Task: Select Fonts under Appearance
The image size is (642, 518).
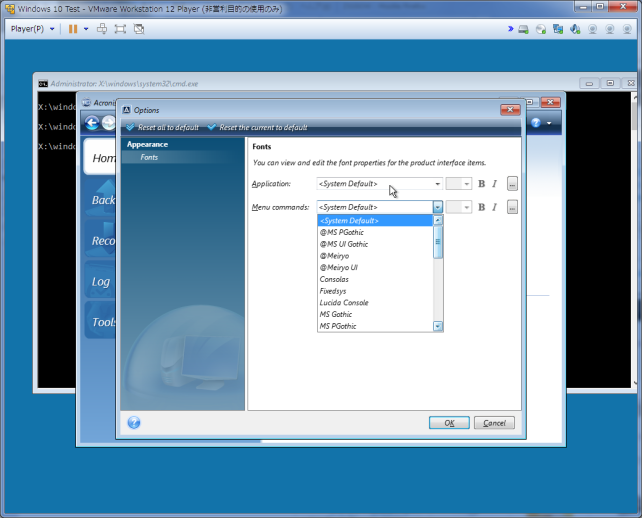Action: click(149, 157)
